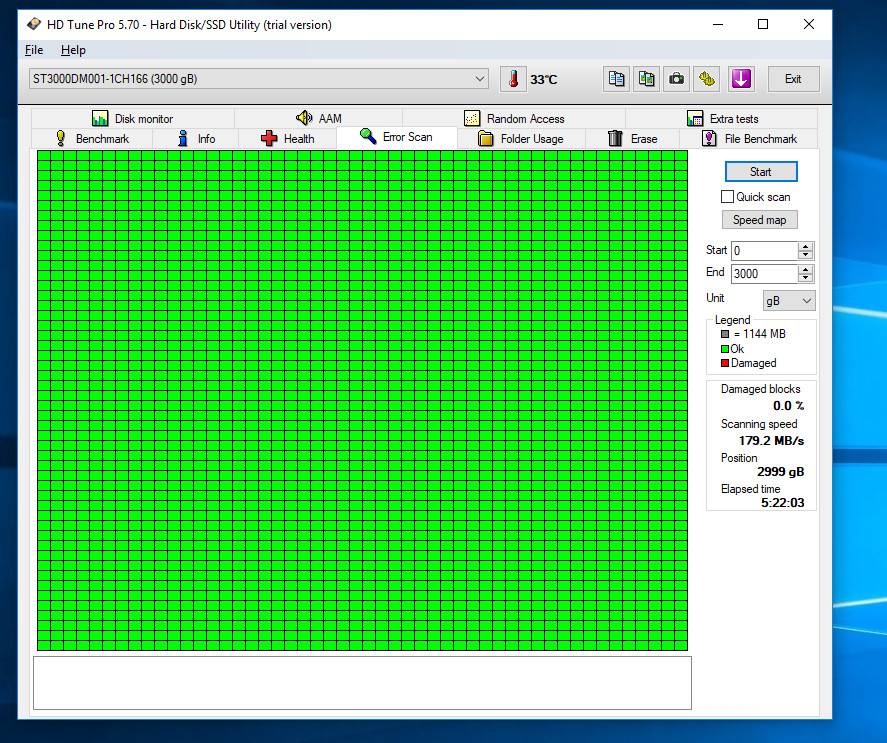Click the empty log box below grid
887x743 pixels.
point(362,683)
